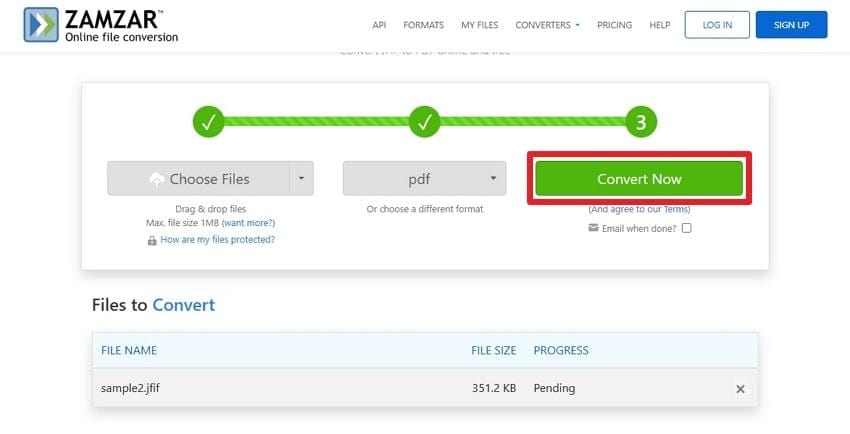Viewport: 850px width, 434px height.
Task: Click the Choose Files button
Action: point(198,178)
